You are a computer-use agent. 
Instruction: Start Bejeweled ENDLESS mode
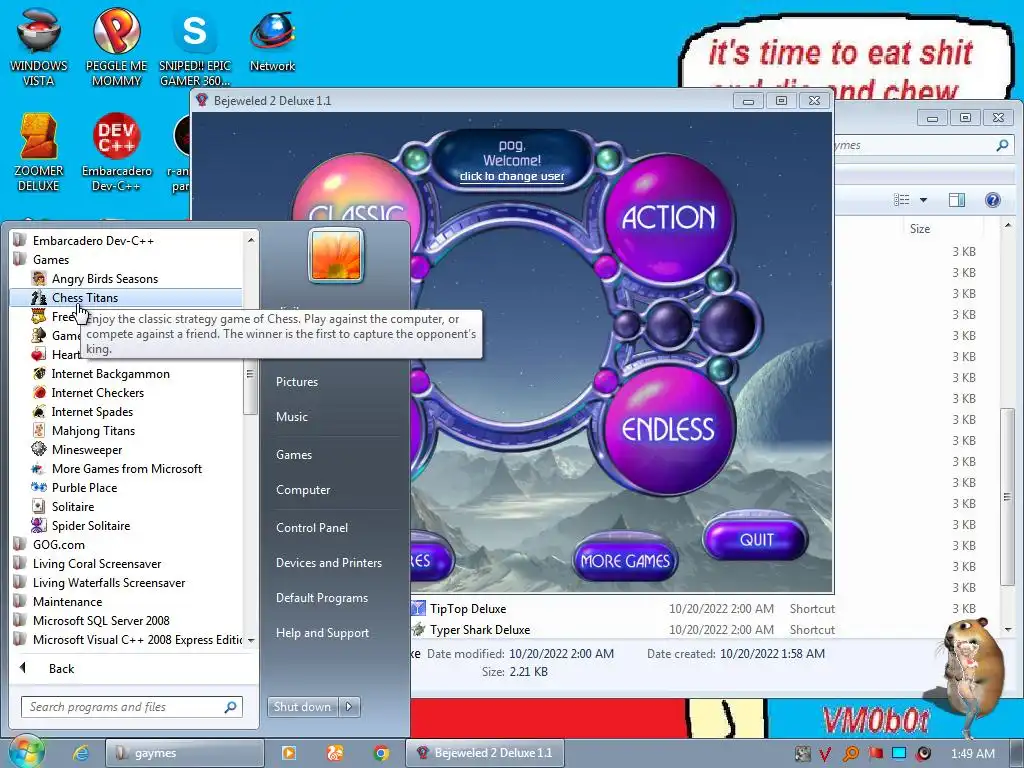668,430
